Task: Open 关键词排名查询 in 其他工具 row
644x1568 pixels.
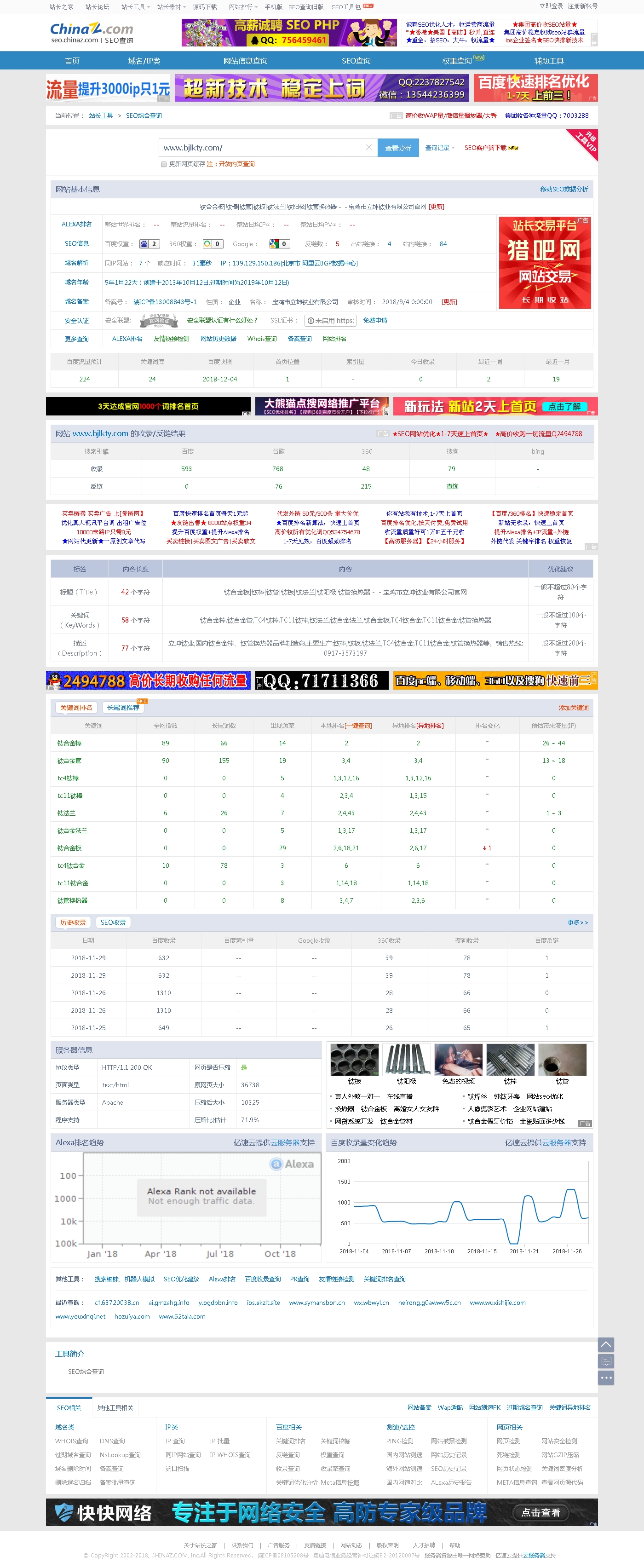Action: pyautogui.click(x=385, y=1279)
